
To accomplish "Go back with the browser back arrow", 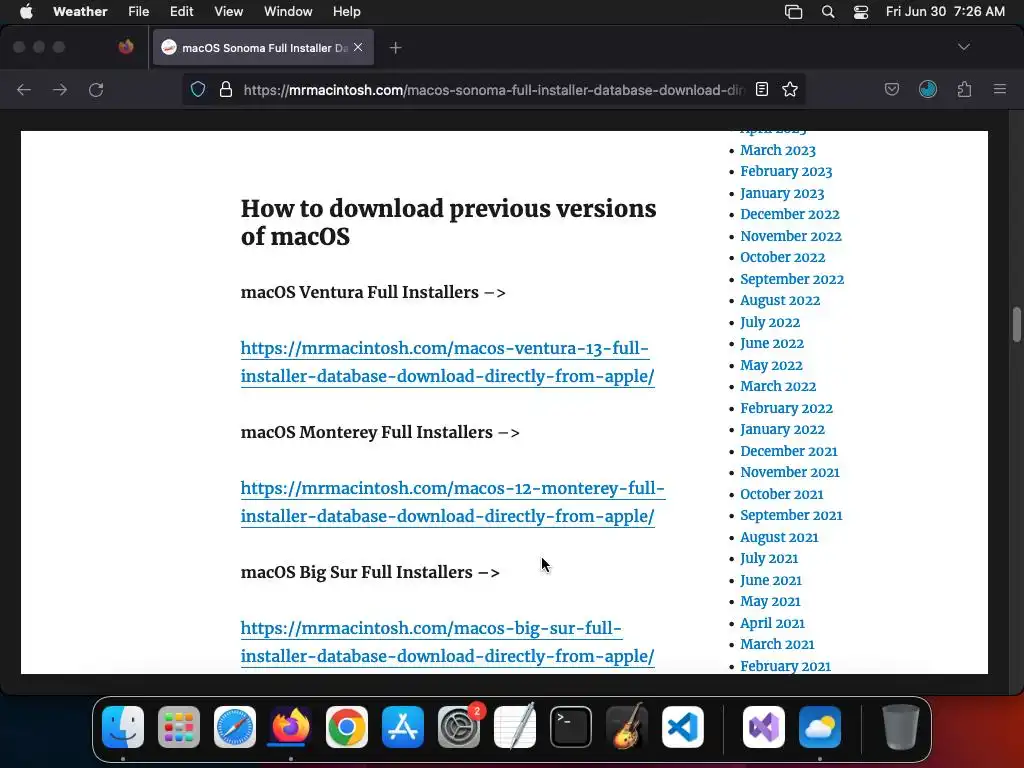I will tap(24, 89).
